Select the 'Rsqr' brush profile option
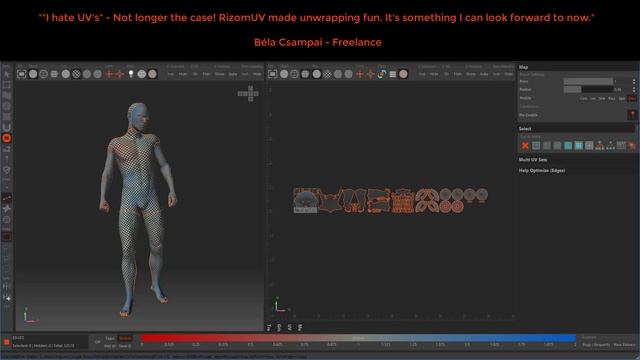Screen dimensions: 640x360 611,98
